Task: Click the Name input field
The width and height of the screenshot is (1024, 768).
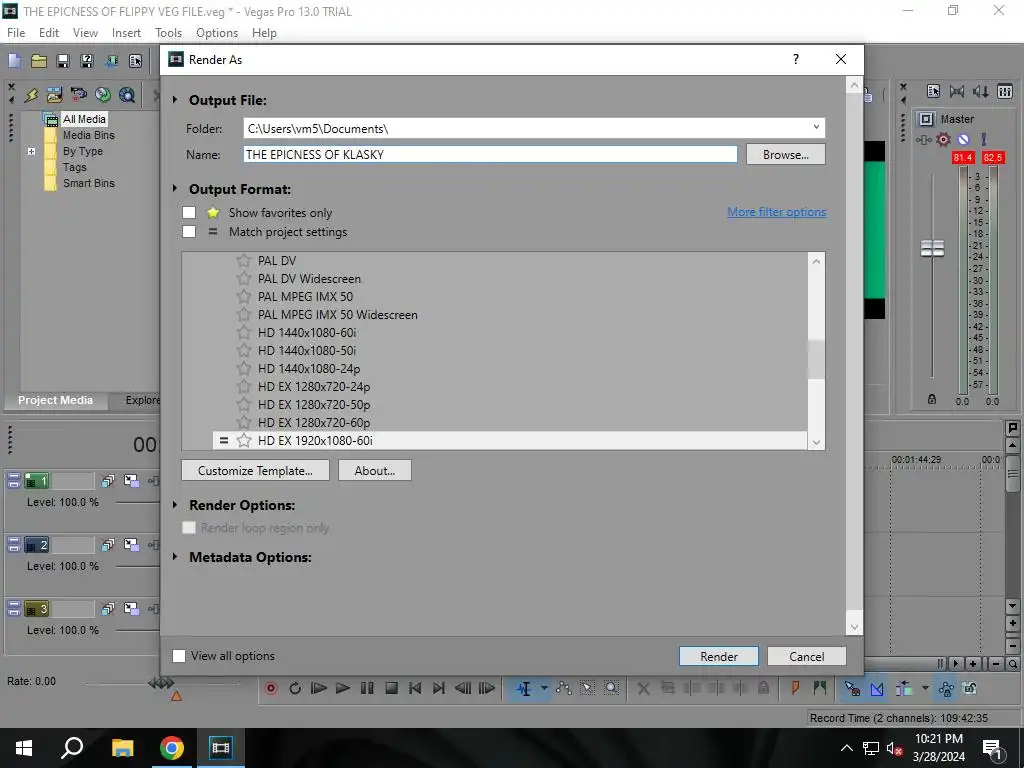Action: [490, 154]
